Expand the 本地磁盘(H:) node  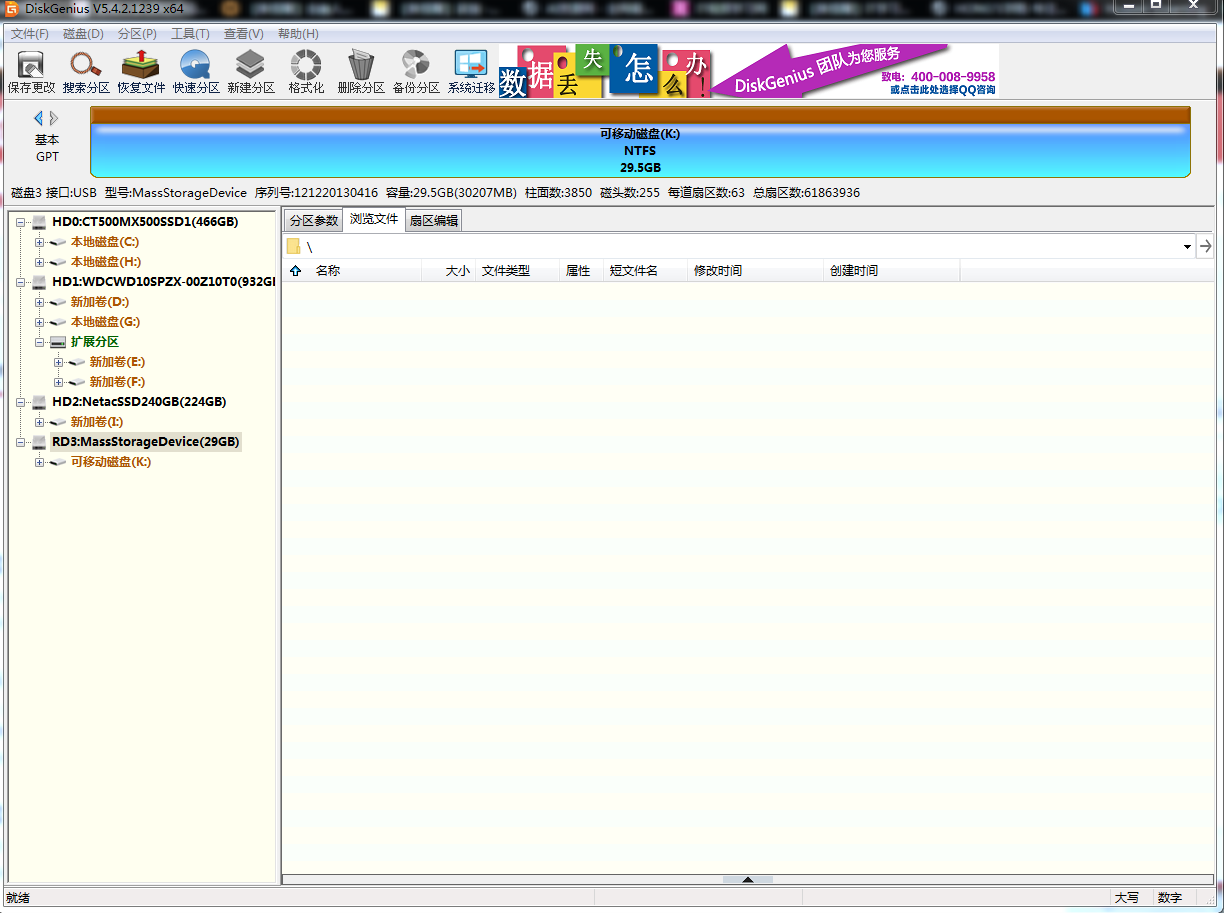coord(39,262)
